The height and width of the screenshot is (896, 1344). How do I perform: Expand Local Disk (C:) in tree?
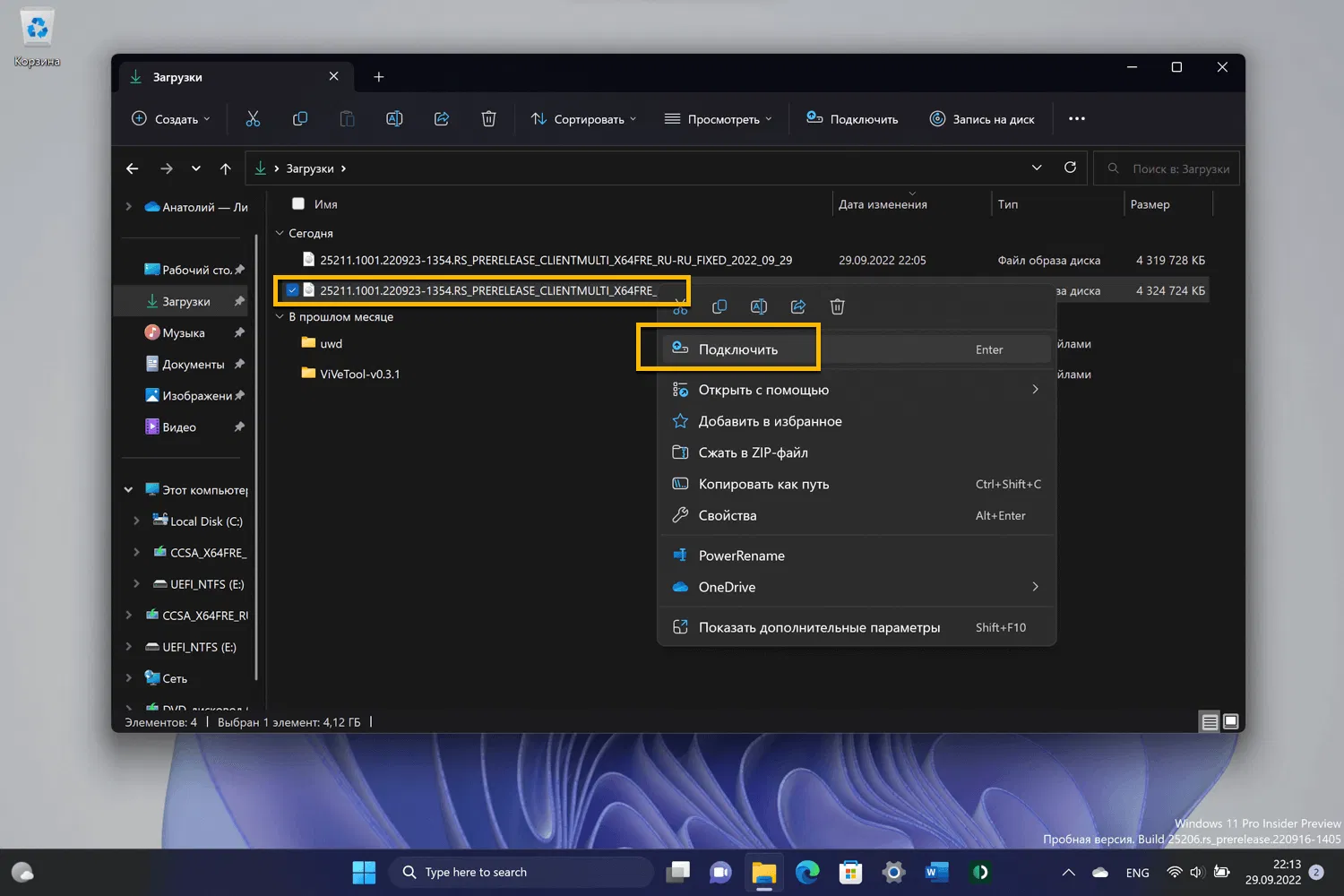(136, 521)
